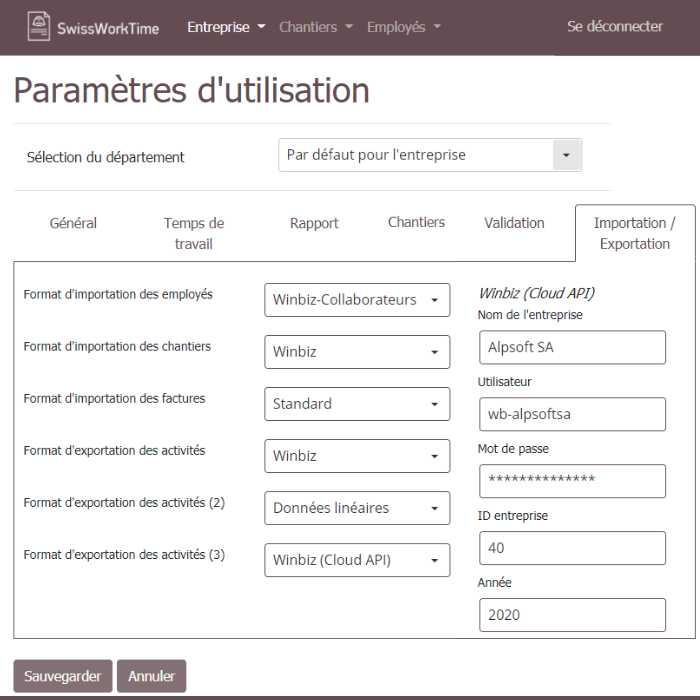The width and height of the screenshot is (700, 700).
Task: Expand employee import format dropdown
Action: click(x=357, y=300)
